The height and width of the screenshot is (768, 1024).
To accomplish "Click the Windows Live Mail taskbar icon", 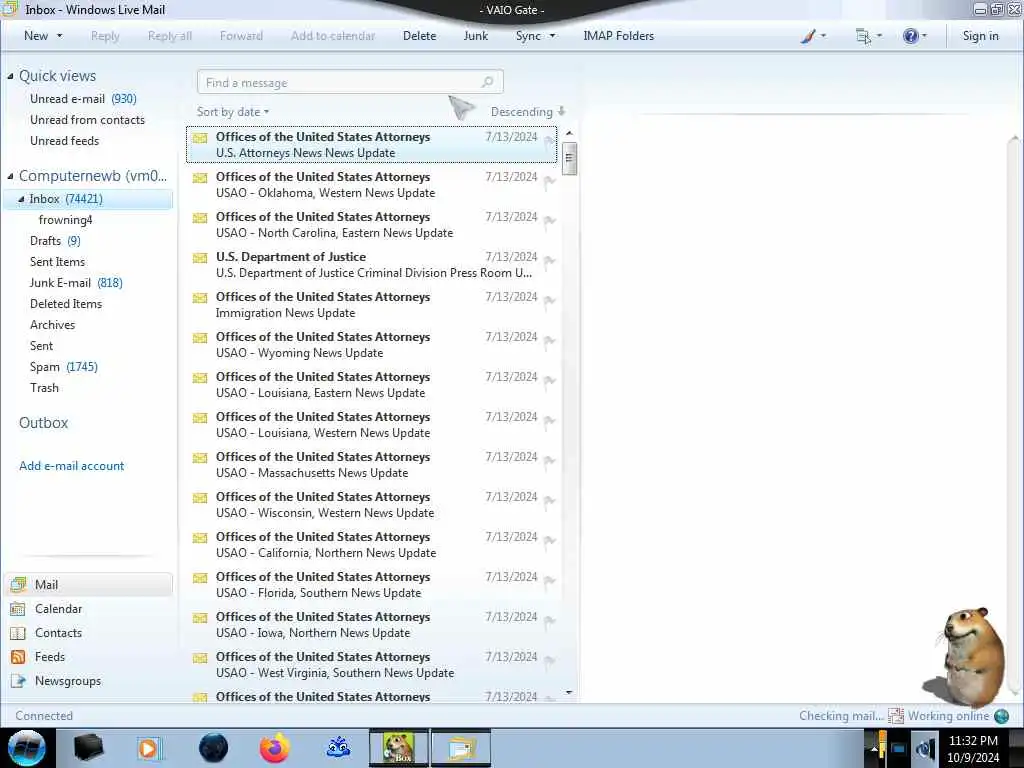I will point(461,748).
